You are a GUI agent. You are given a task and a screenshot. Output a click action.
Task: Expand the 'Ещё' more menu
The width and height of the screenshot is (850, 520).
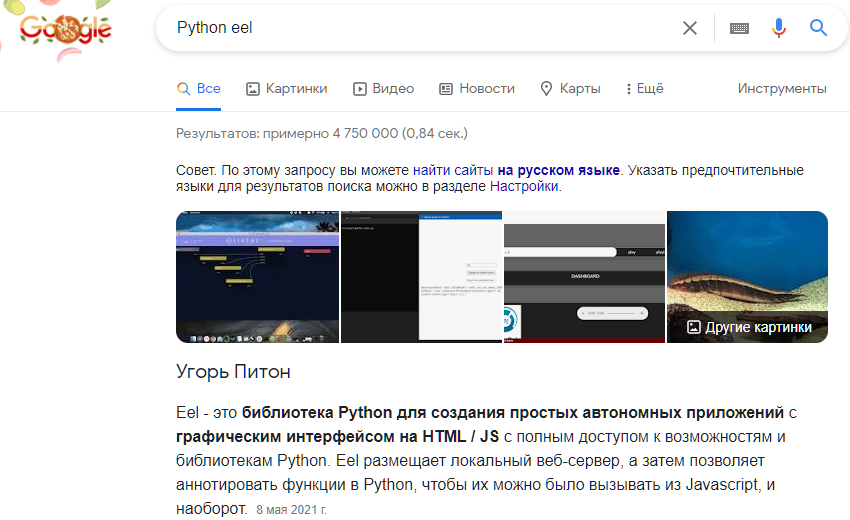(x=645, y=88)
